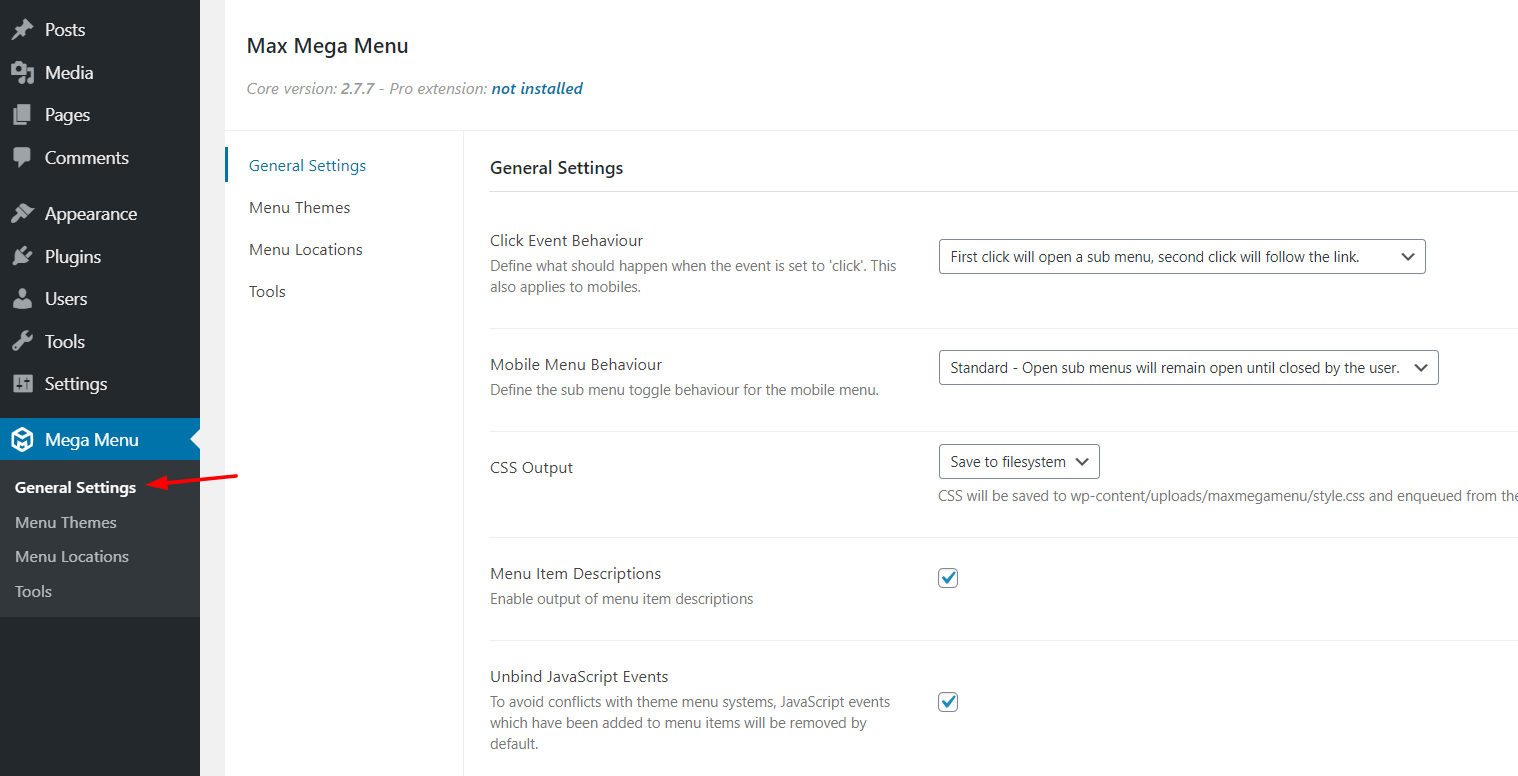The height and width of the screenshot is (776, 1518).
Task: Click the 'CSS Output' label
Action: pyautogui.click(x=532, y=468)
